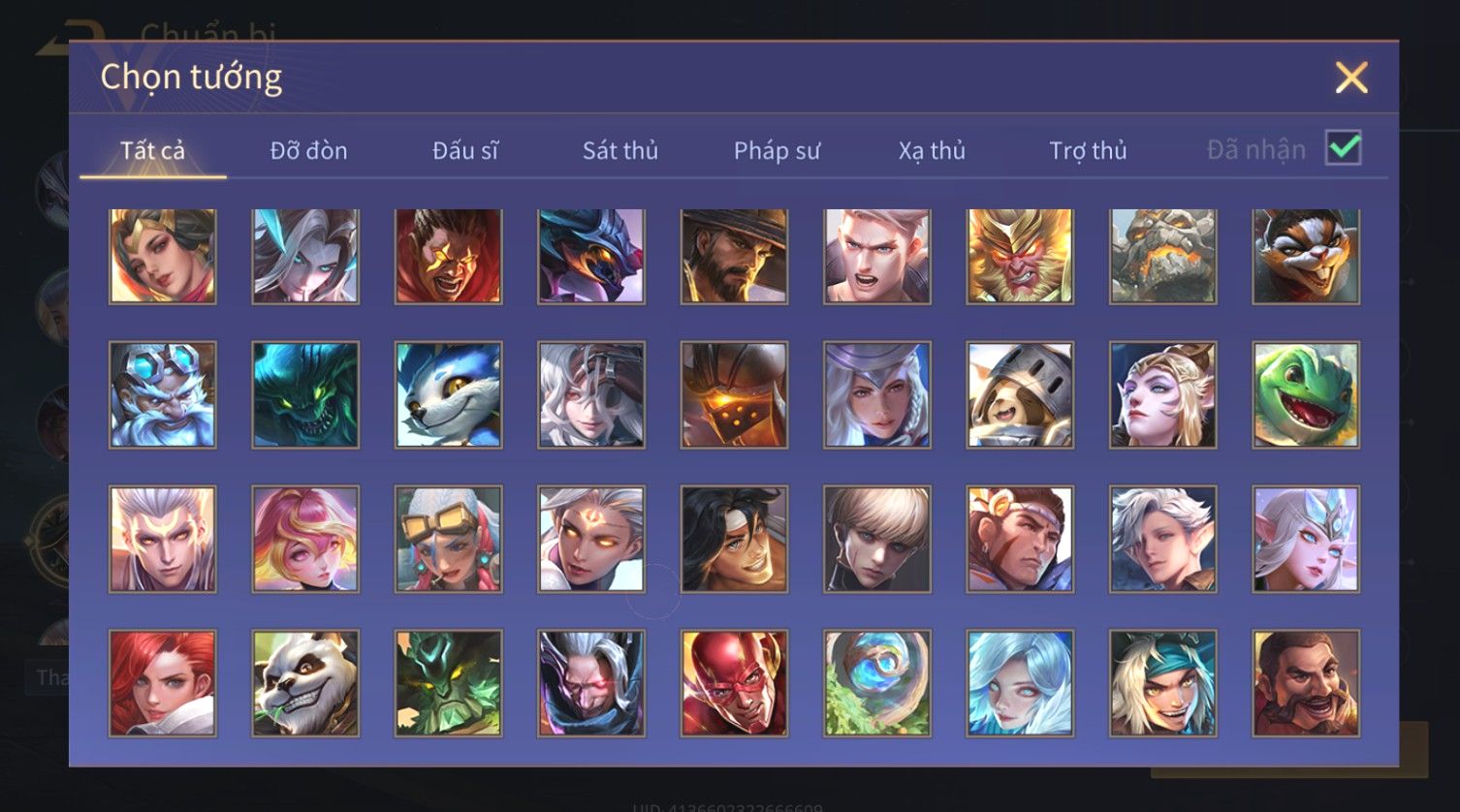Toggle the Đã nhận checkbox
1460x812 pixels.
click(1344, 148)
